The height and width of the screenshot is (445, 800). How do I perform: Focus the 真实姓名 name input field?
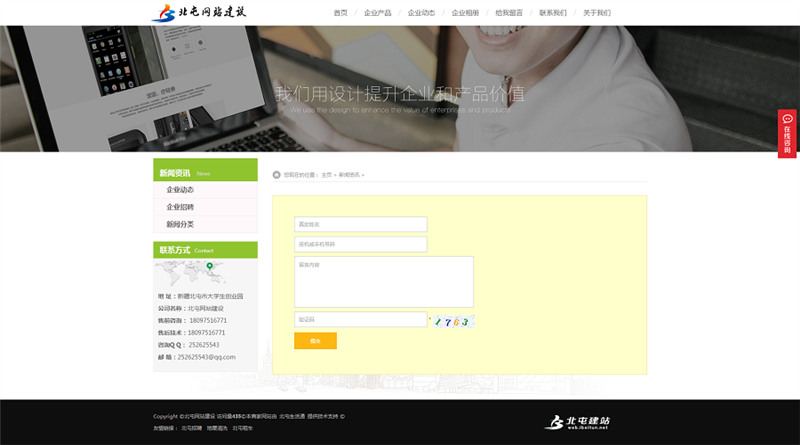pos(360,224)
